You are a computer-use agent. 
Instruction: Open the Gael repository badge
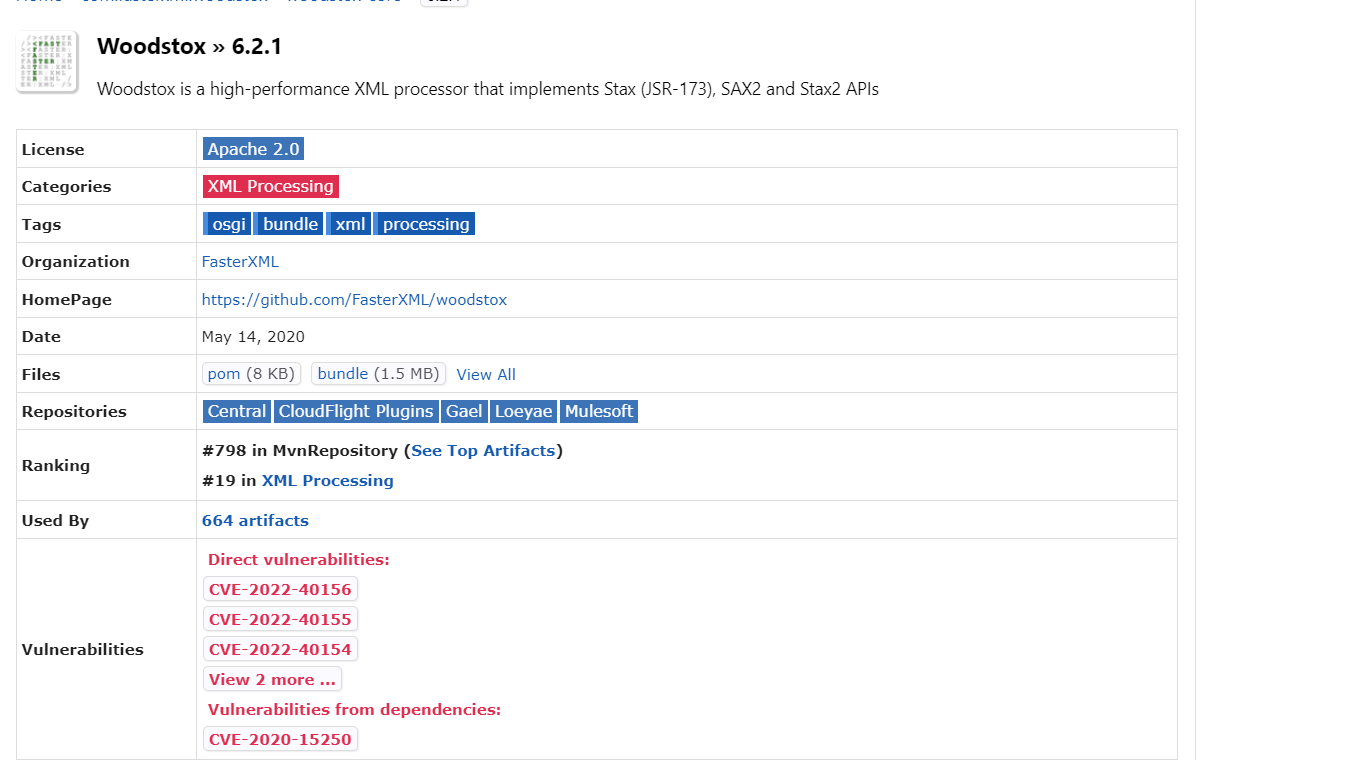coord(464,411)
